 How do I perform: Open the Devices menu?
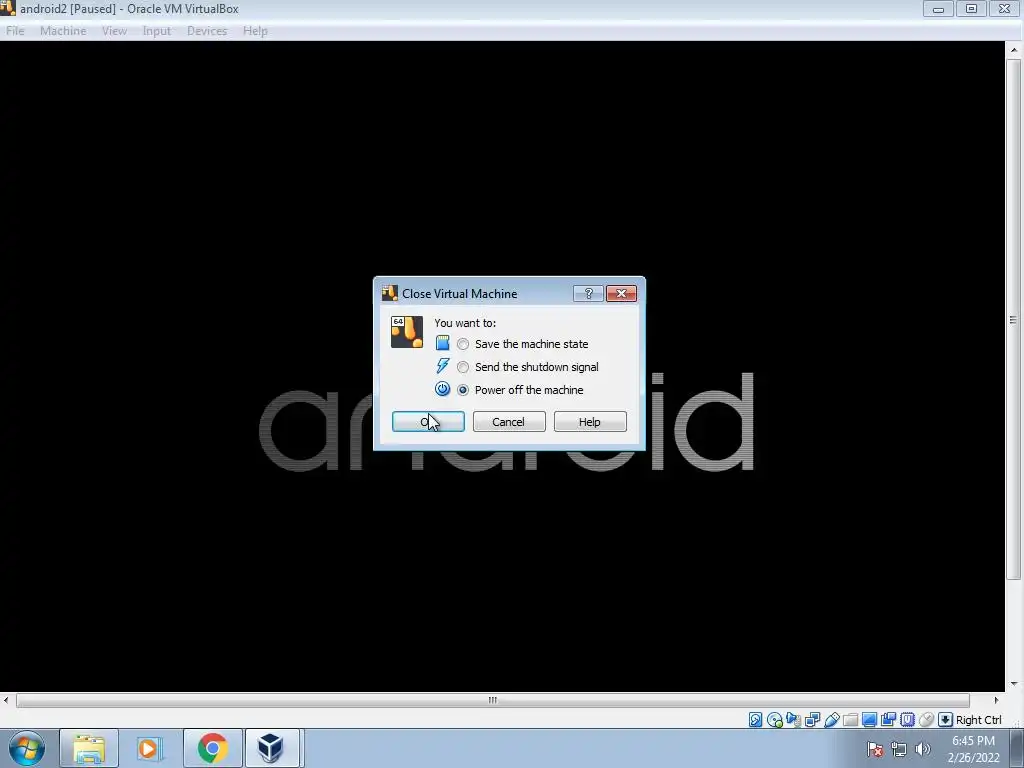[x=207, y=31]
